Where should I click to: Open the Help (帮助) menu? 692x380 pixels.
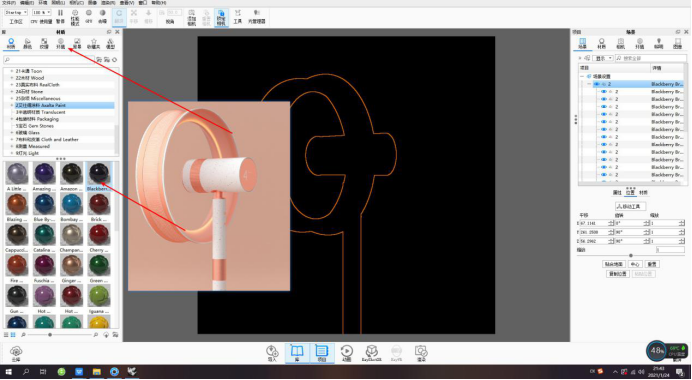coord(159,3)
